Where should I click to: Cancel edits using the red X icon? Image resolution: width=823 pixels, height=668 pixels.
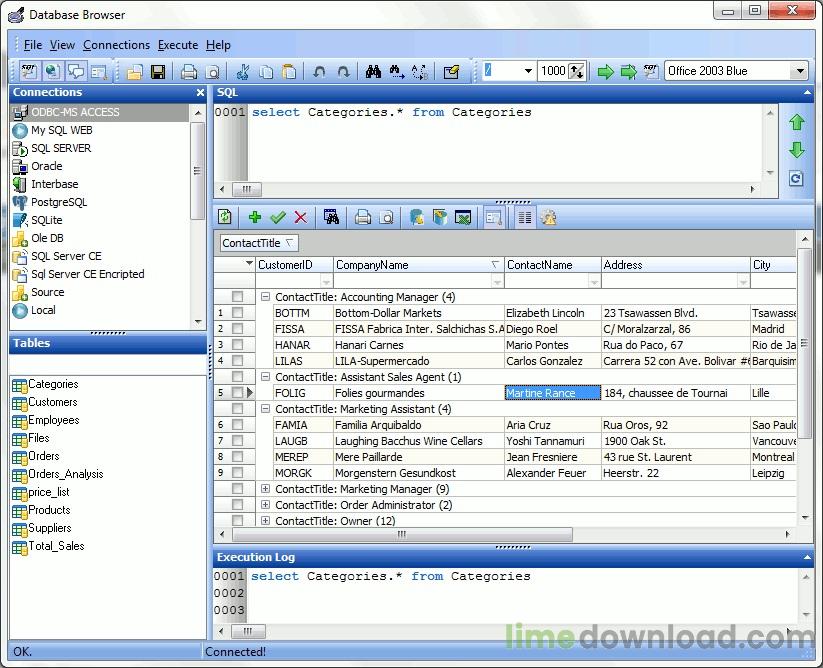tap(299, 217)
